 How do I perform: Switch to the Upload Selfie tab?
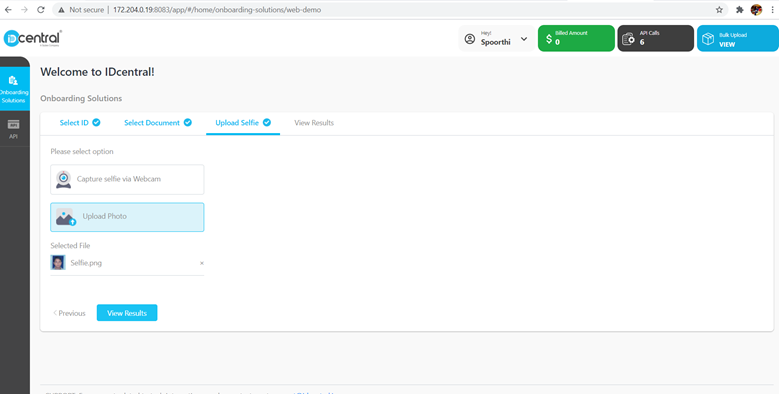pos(243,123)
